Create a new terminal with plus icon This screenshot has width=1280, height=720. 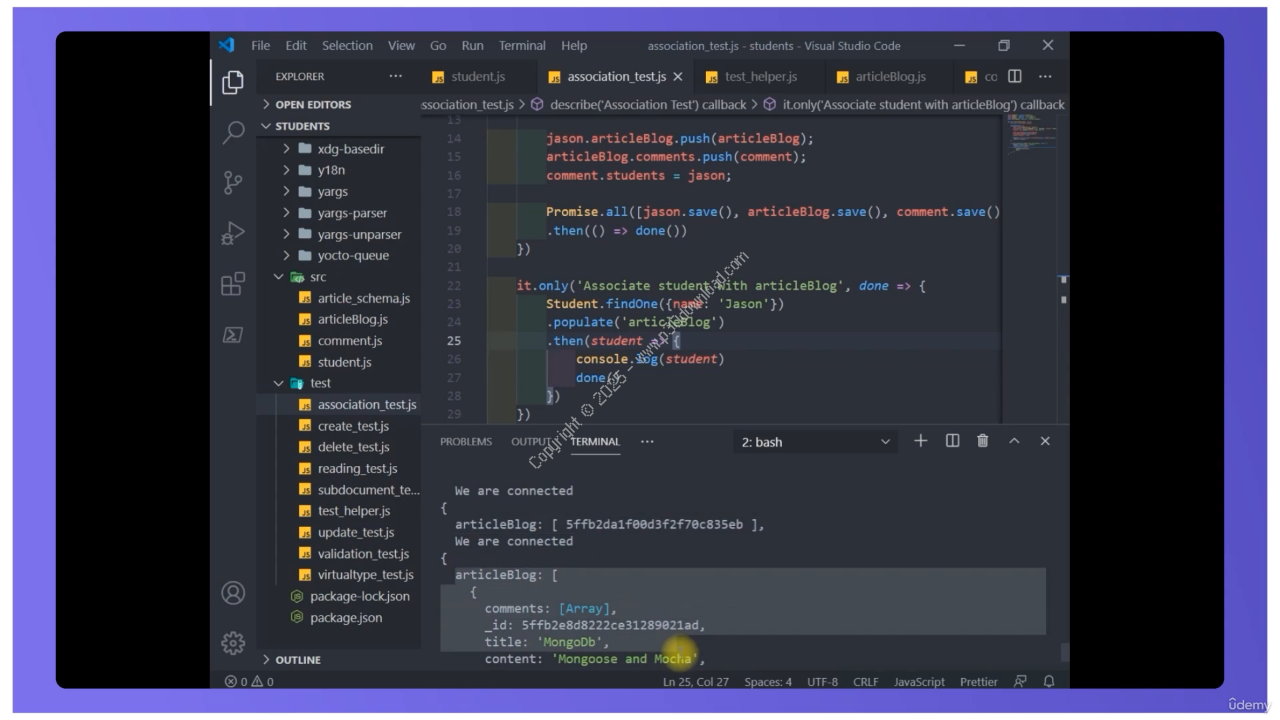[x=921, y=441]
